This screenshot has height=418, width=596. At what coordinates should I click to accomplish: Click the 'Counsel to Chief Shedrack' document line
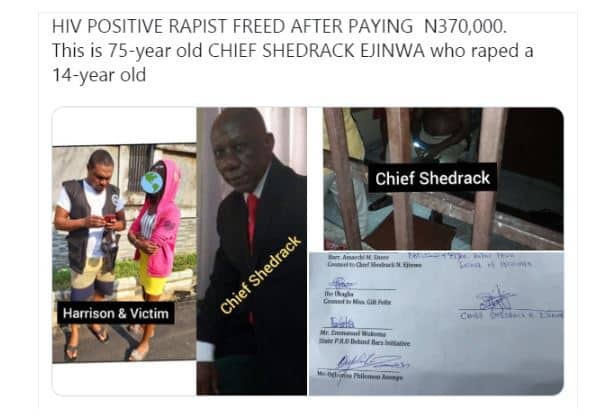(374, 264)
